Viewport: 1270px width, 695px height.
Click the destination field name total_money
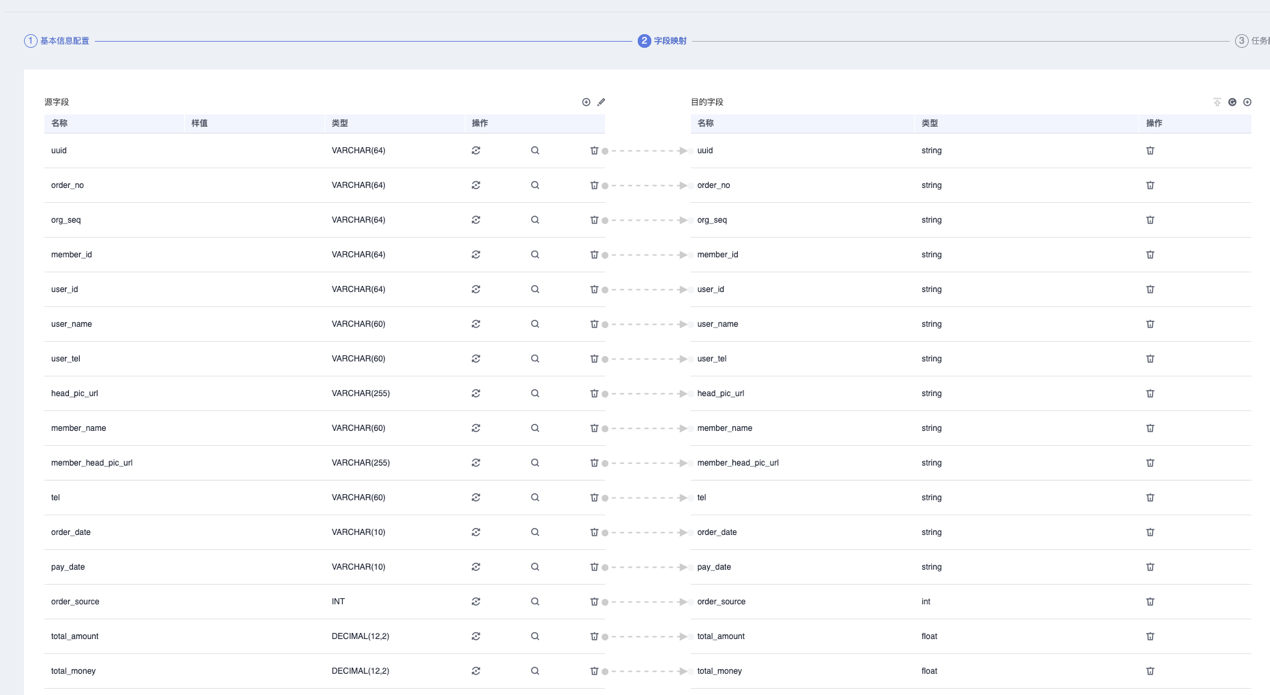[719, 671]
